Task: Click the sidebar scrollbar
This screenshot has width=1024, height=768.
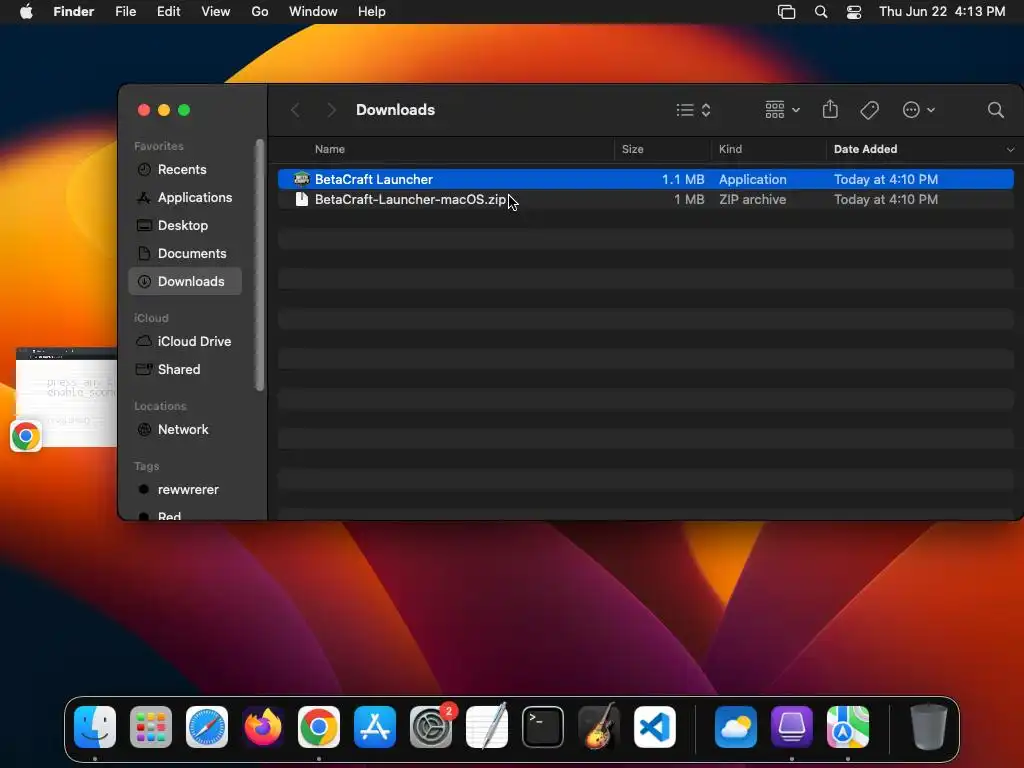Action: tap(259, 264)
